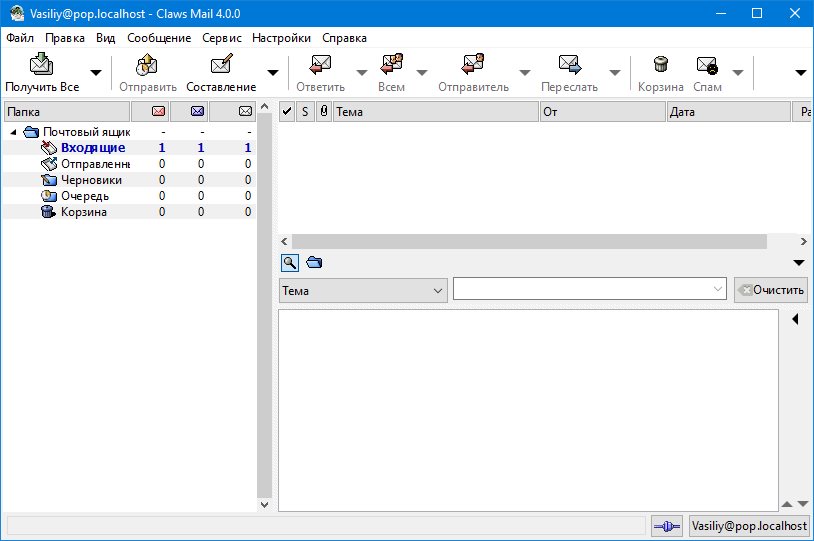
Task: Open the Сервис menu
Action: tap(222, 38)
